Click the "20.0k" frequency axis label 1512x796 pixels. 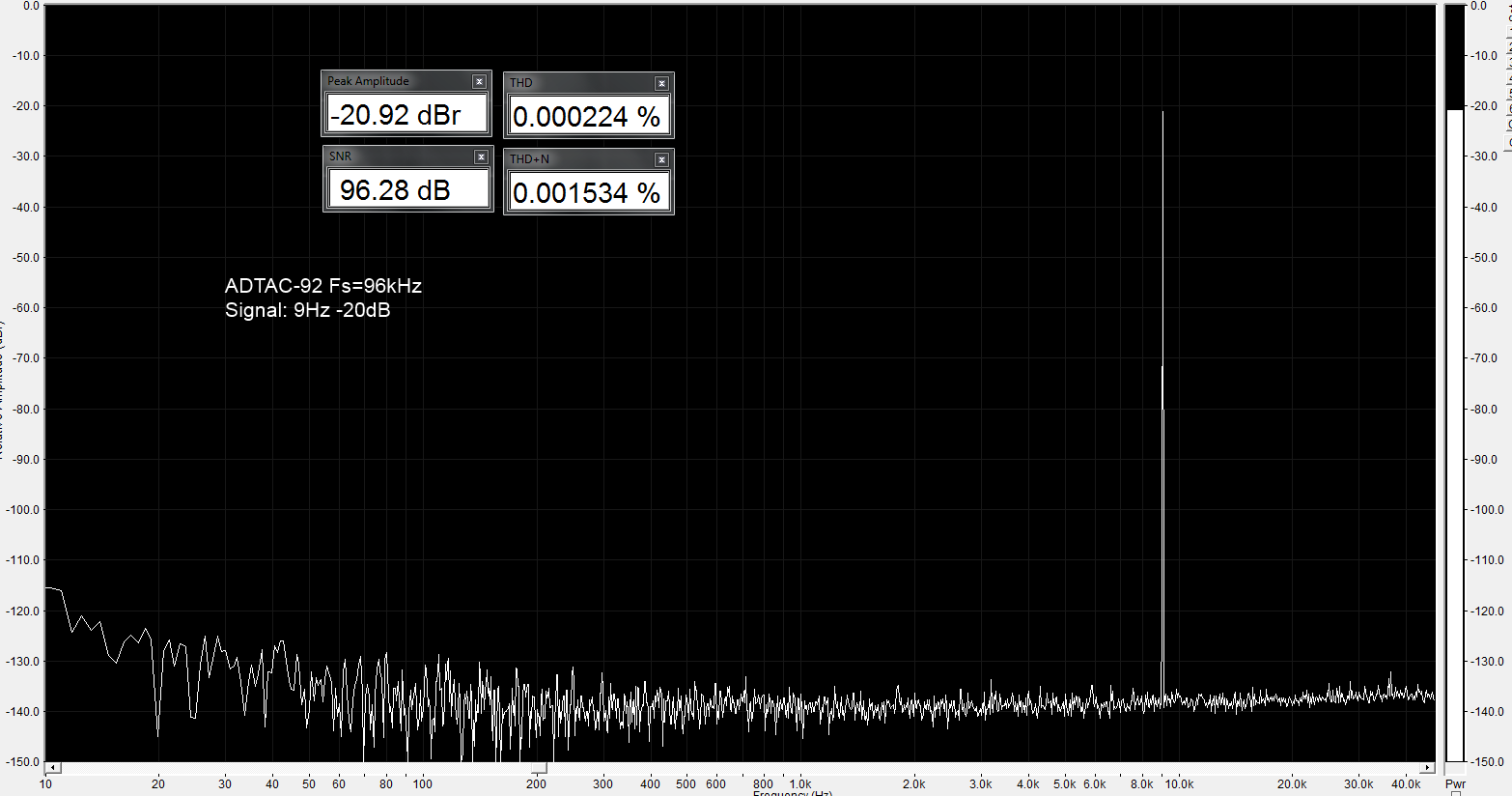coord(1292,783)
